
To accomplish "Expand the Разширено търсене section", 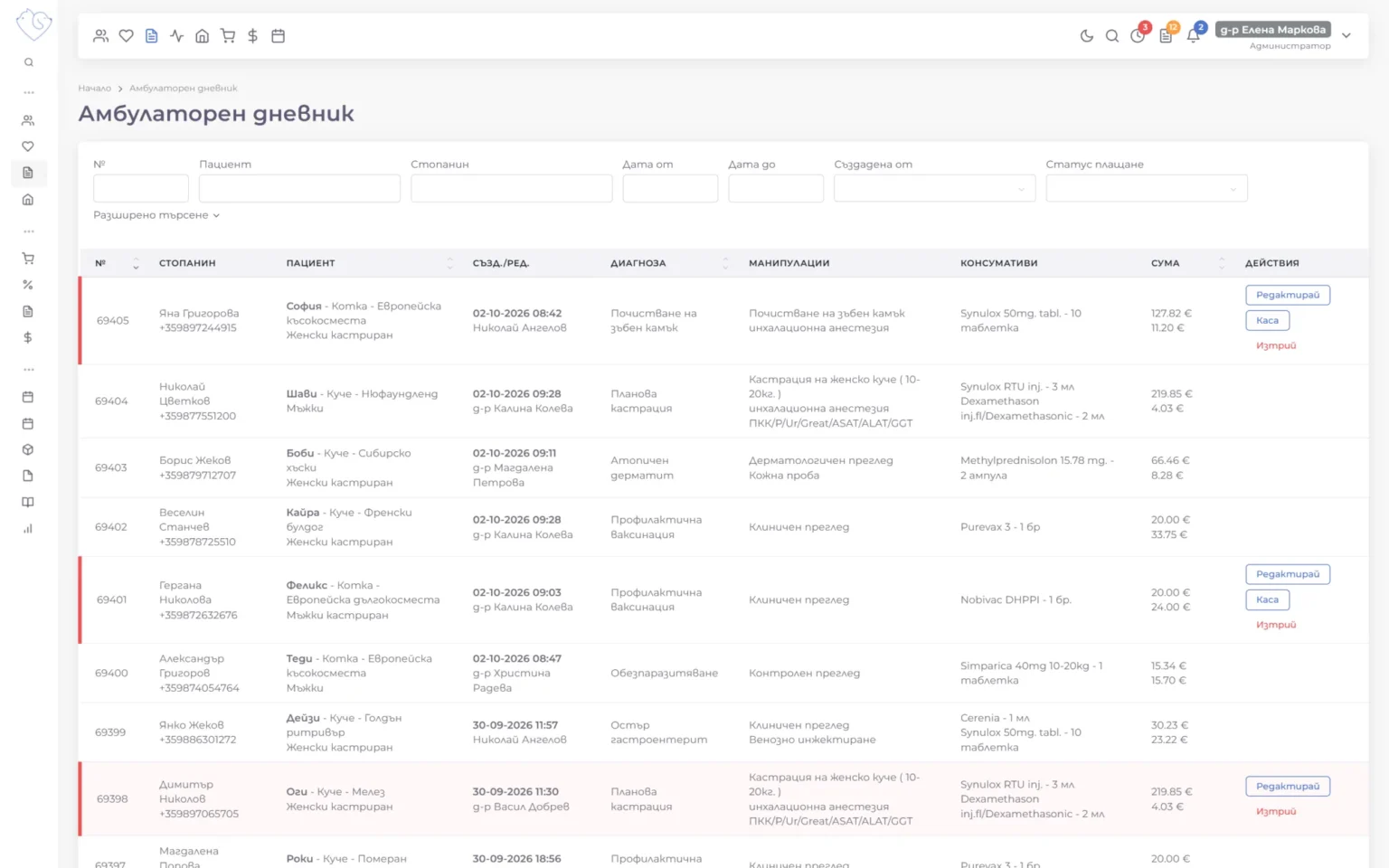I will [156, 215].
